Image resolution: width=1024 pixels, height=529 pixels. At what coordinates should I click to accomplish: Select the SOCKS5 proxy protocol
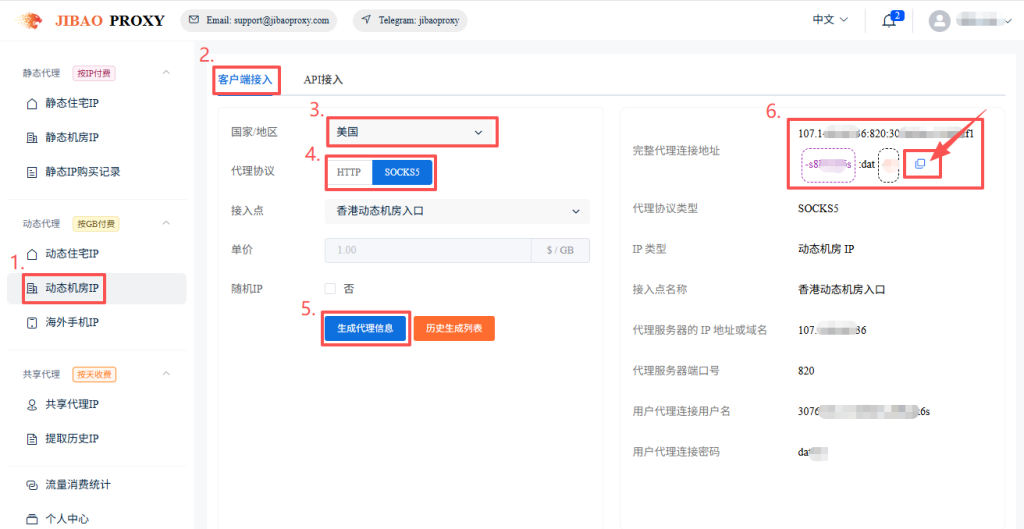coord(402,172)
